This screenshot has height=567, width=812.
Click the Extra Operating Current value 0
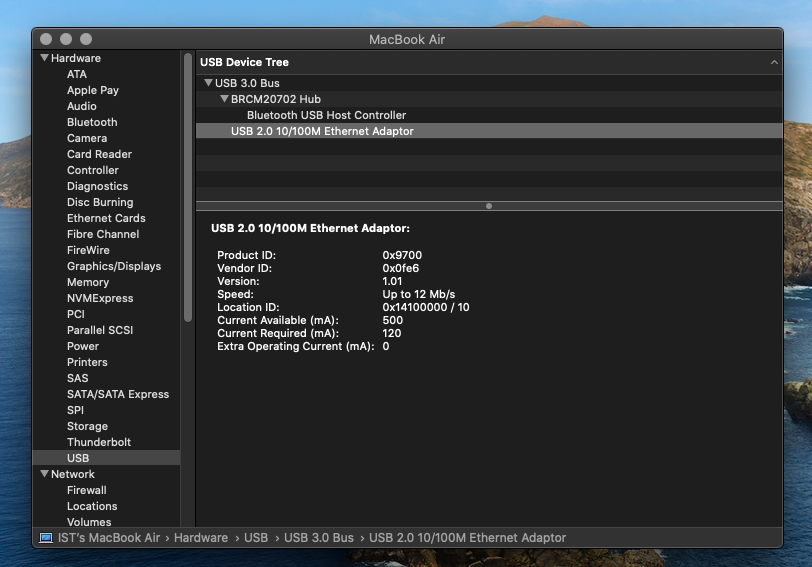click(x=386, y=346)
